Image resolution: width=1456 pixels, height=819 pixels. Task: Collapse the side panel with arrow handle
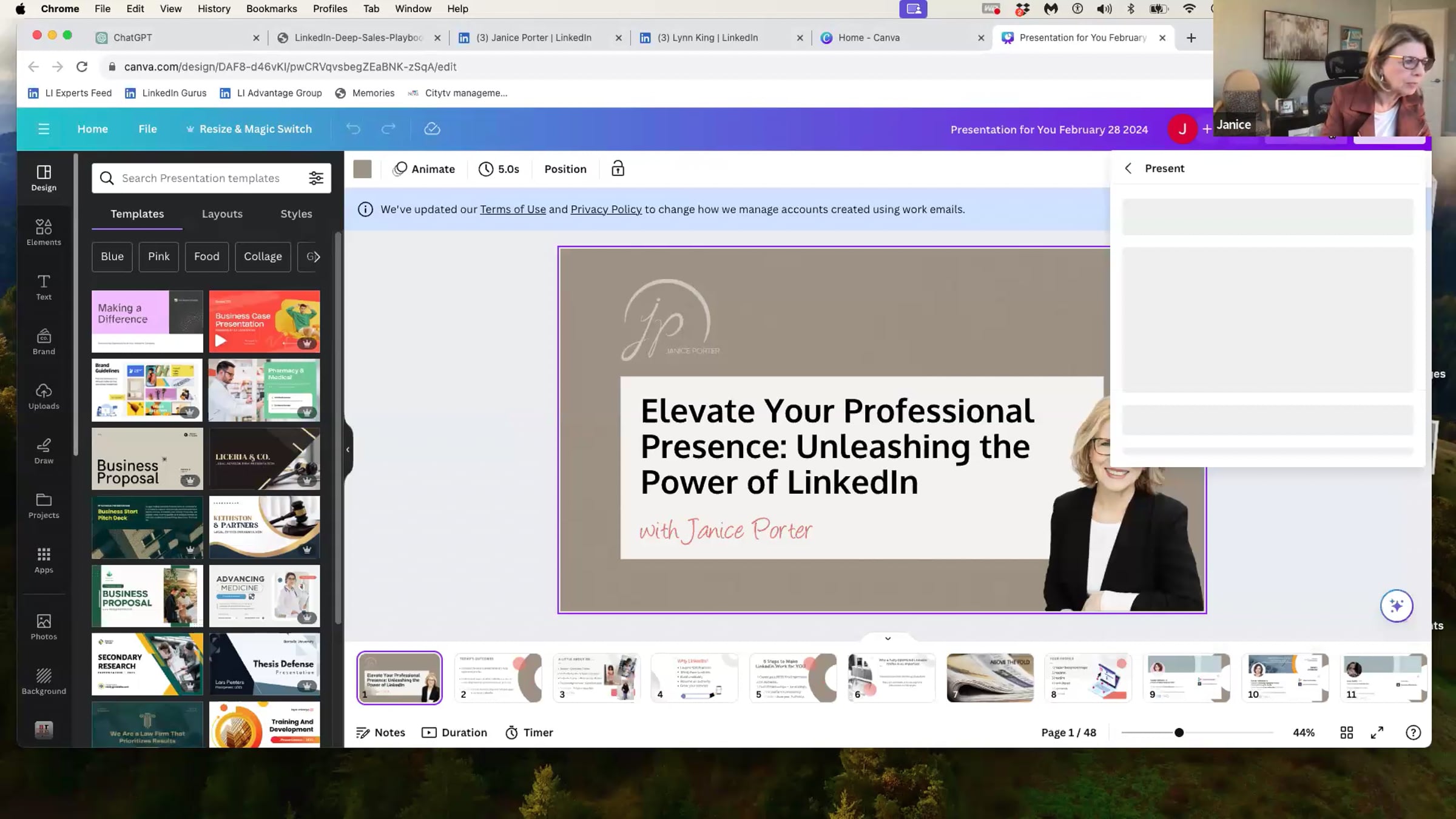(348, 450)
